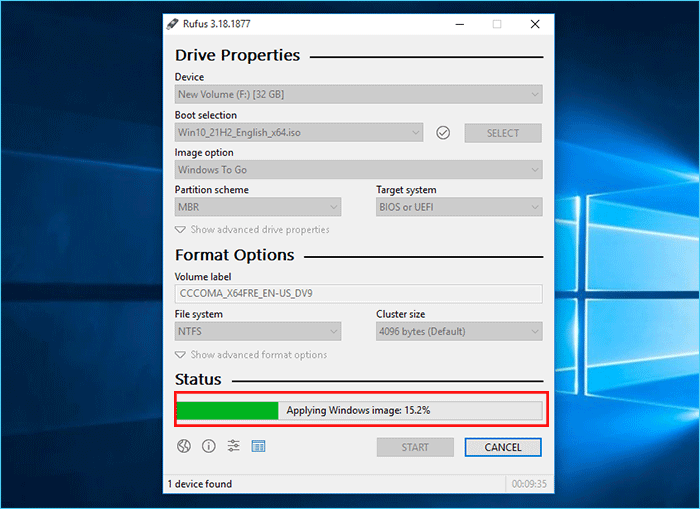Screen dimensions: 700x509
Task: Click the Rufus 3.18.1877 title text
Action: [217, 24]
